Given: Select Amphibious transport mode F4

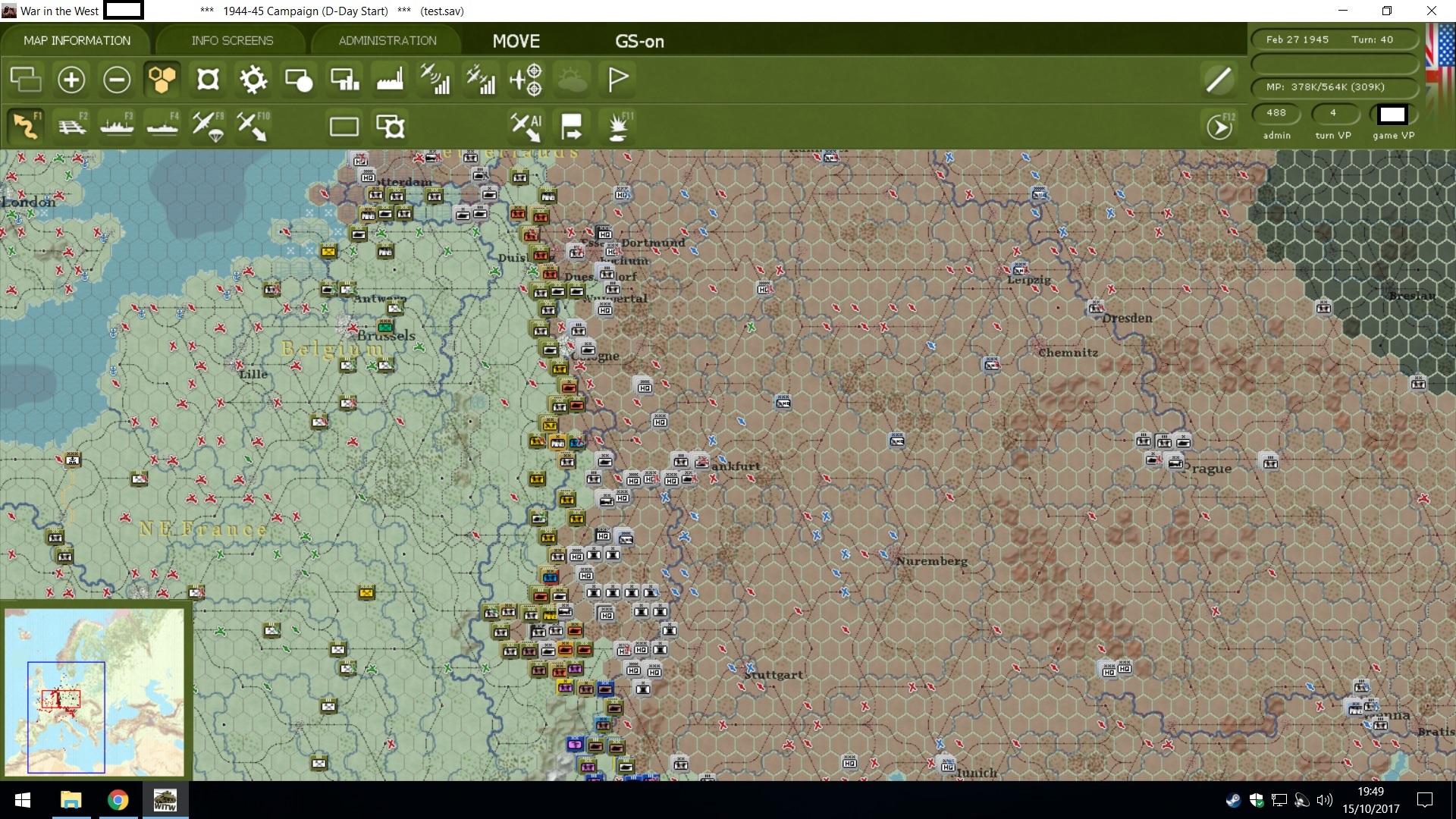Looking at the screenshot, I should coord(162,126).
